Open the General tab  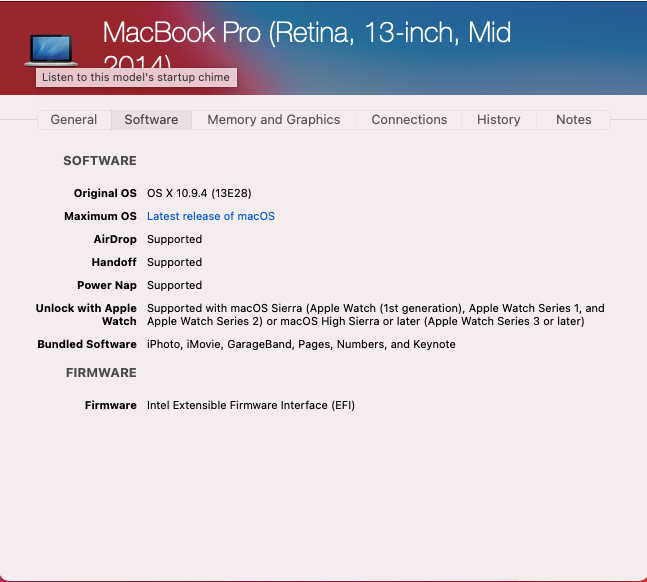74,120
